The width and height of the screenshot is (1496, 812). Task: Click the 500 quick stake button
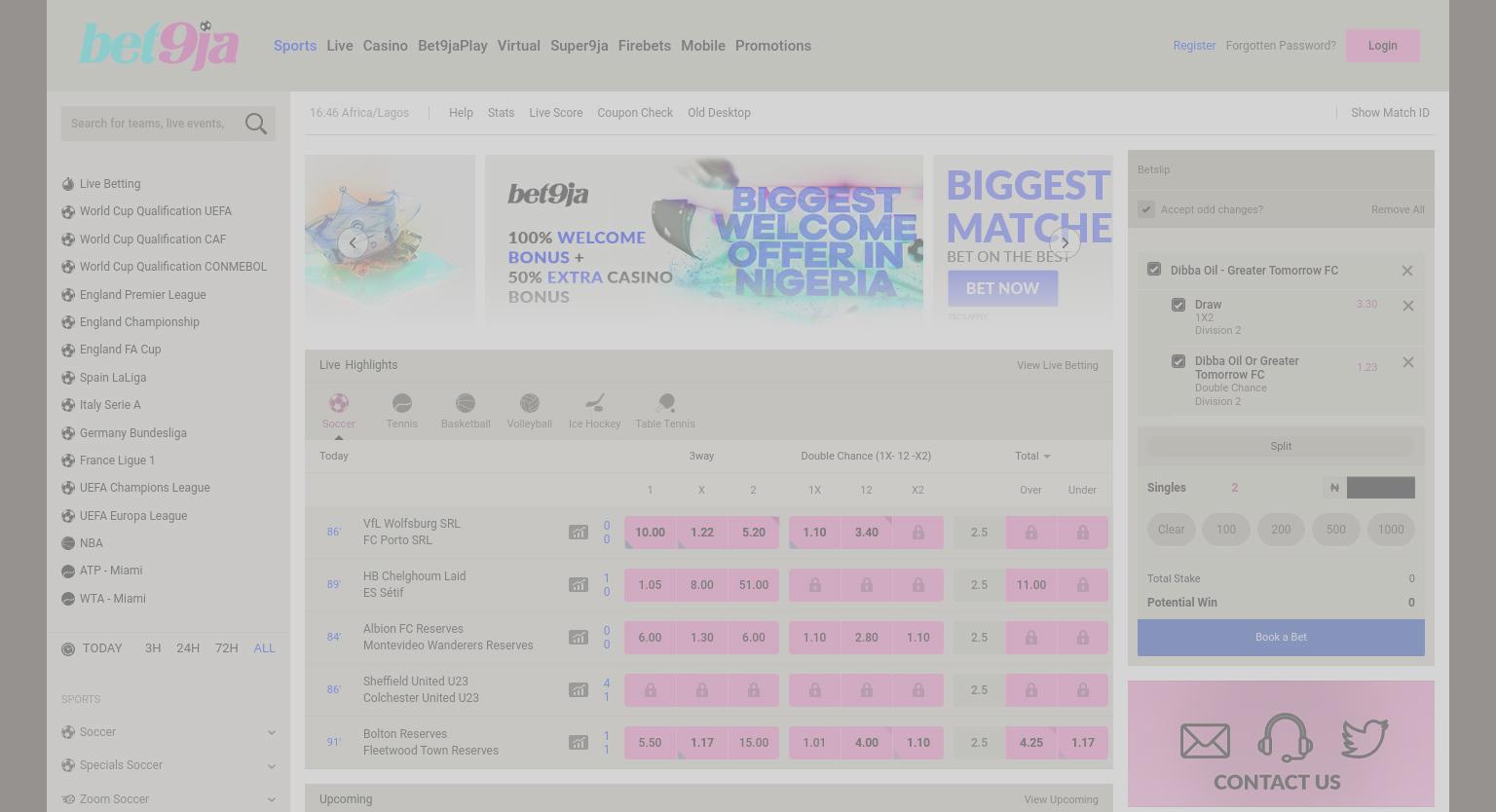pos(1335,530)
